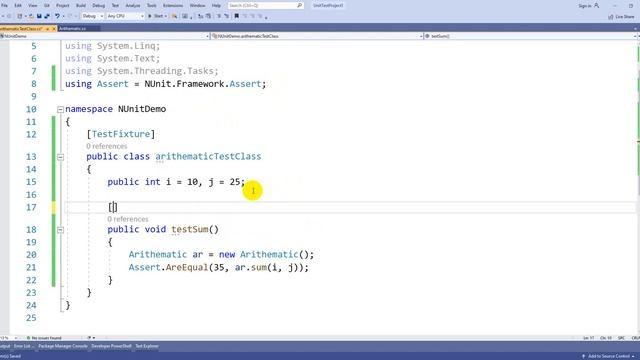Click the arithematicTestClass class name
The height and width of the screenshot is (360, 640).
click(x=208, y=157)
